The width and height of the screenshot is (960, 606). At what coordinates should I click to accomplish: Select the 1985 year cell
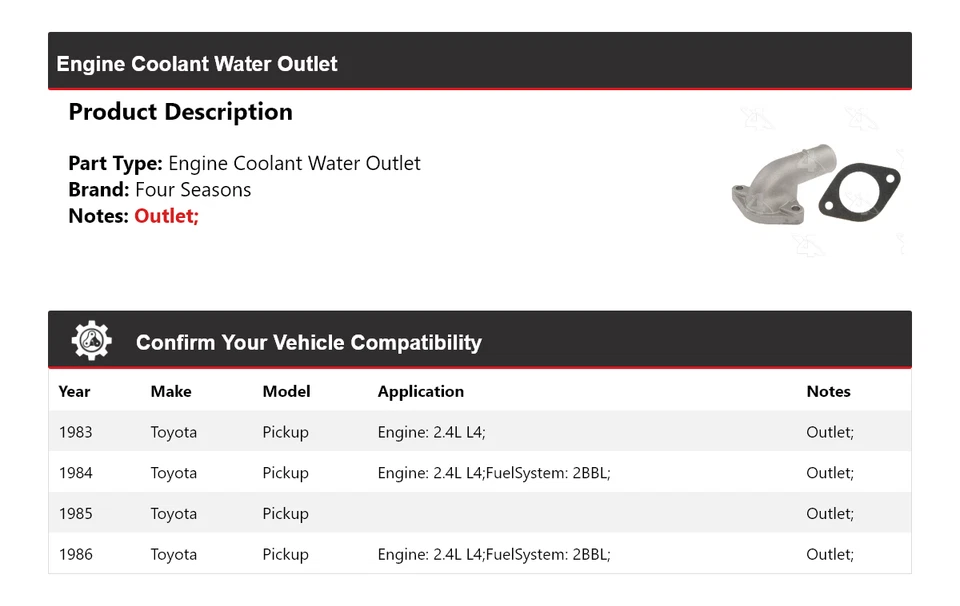pyautogui.click(x=75, y=514)
